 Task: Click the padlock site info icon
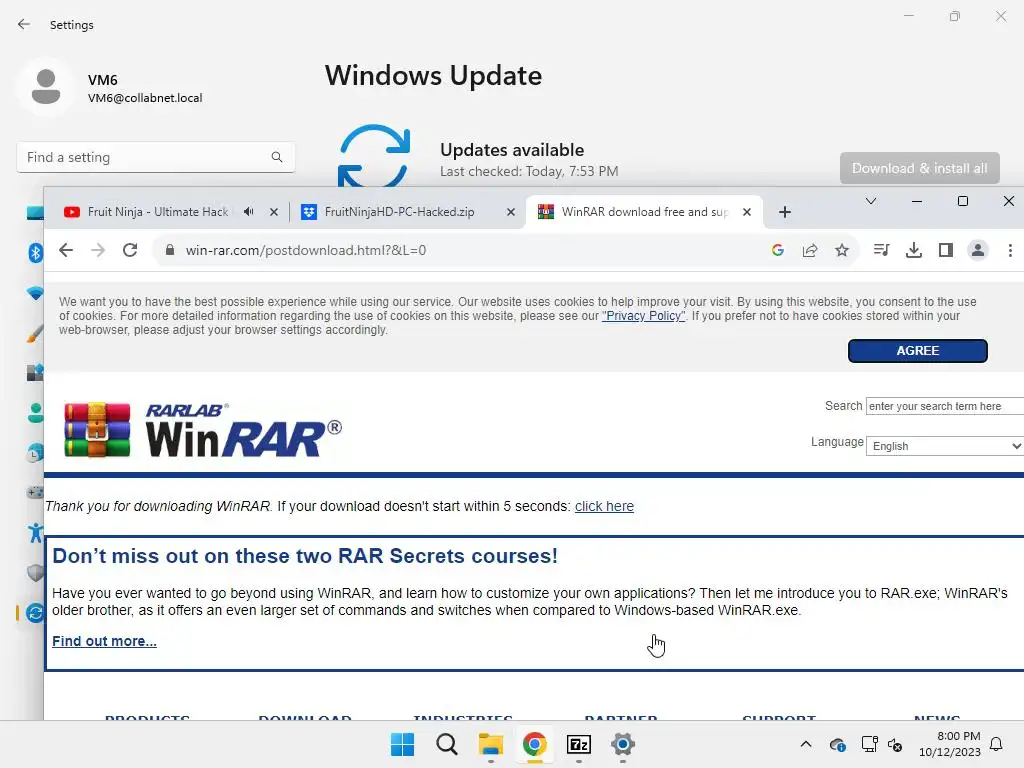pos(170,250)
